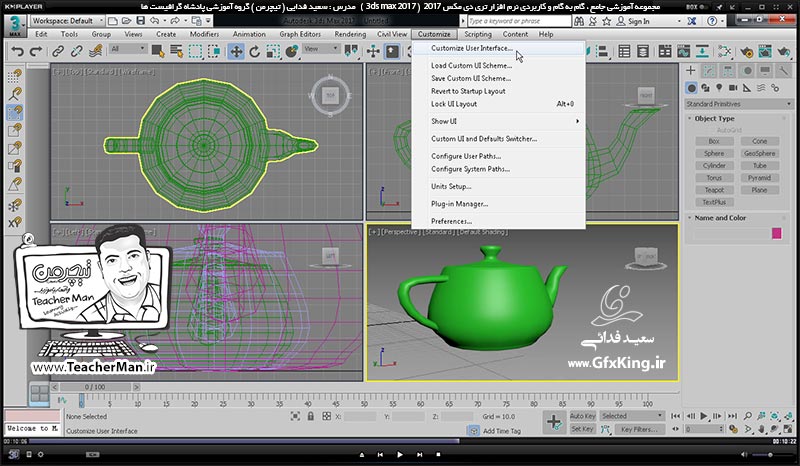
Task: Select the Bind to Space Warp tool
Action: [x=95, y=51]
